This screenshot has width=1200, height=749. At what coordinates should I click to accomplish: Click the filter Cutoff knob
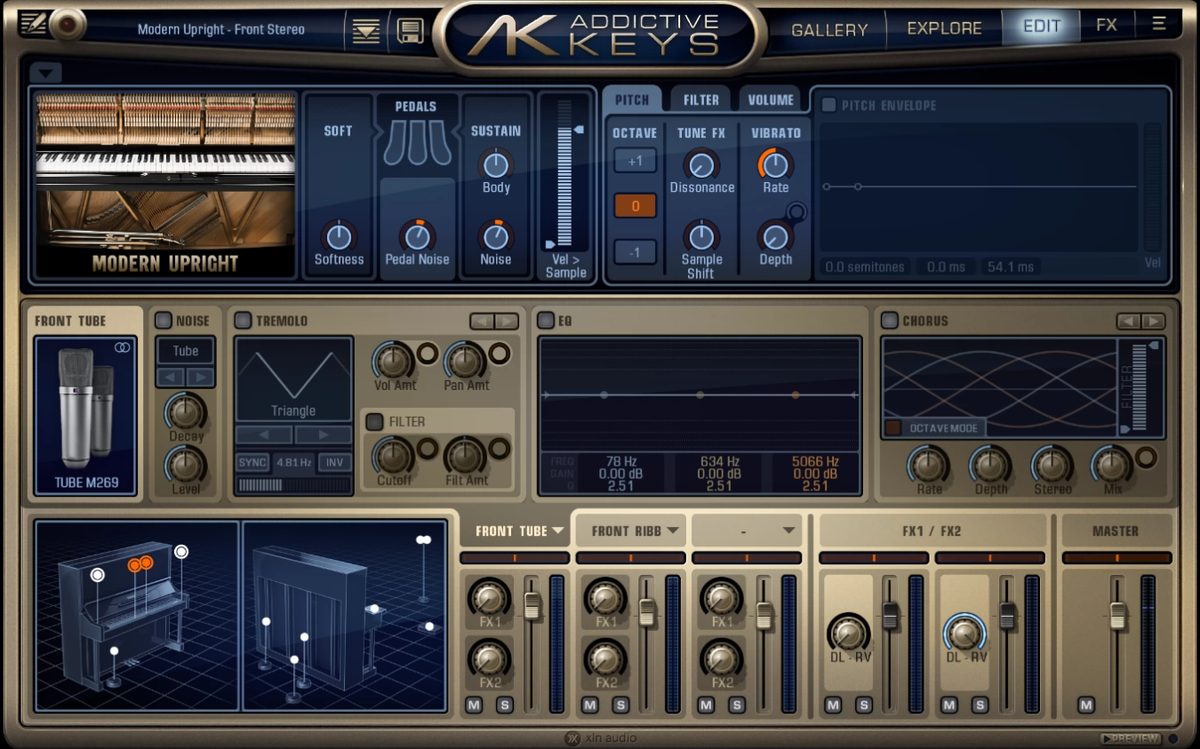(393, 456)
